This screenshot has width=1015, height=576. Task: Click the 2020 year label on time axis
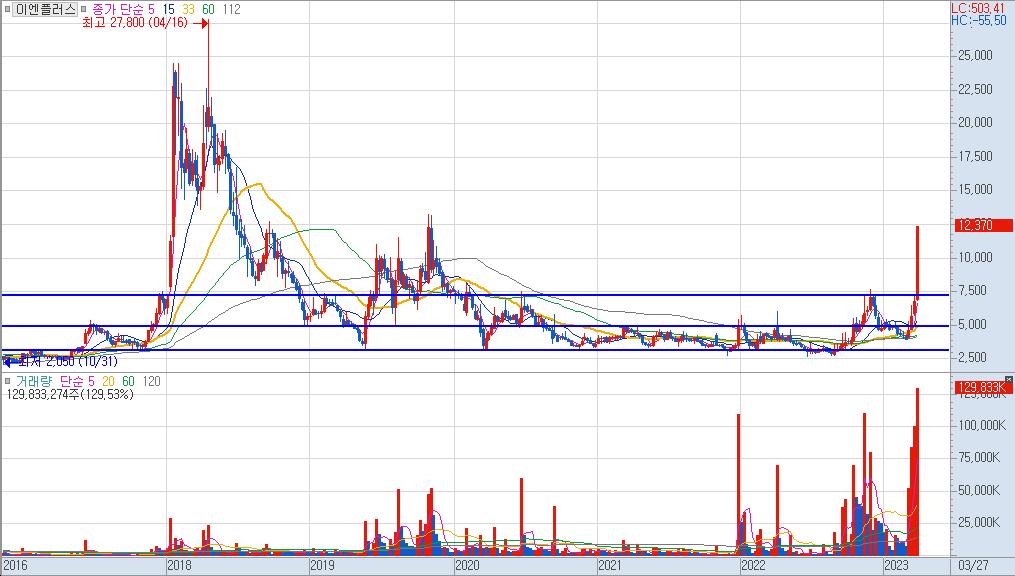tap(467, 565)
